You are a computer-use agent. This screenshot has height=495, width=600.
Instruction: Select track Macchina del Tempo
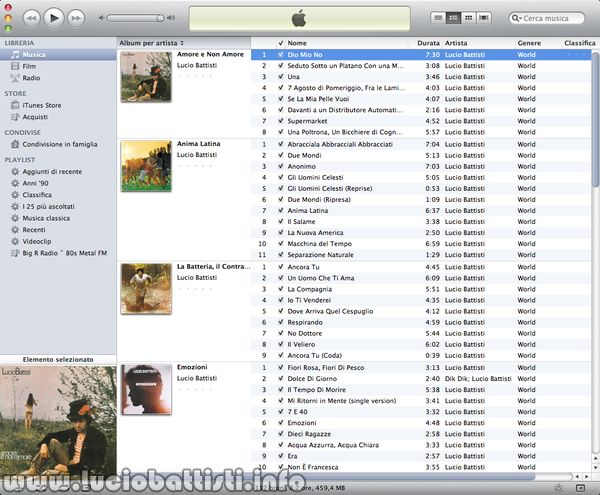coord(421,244)
